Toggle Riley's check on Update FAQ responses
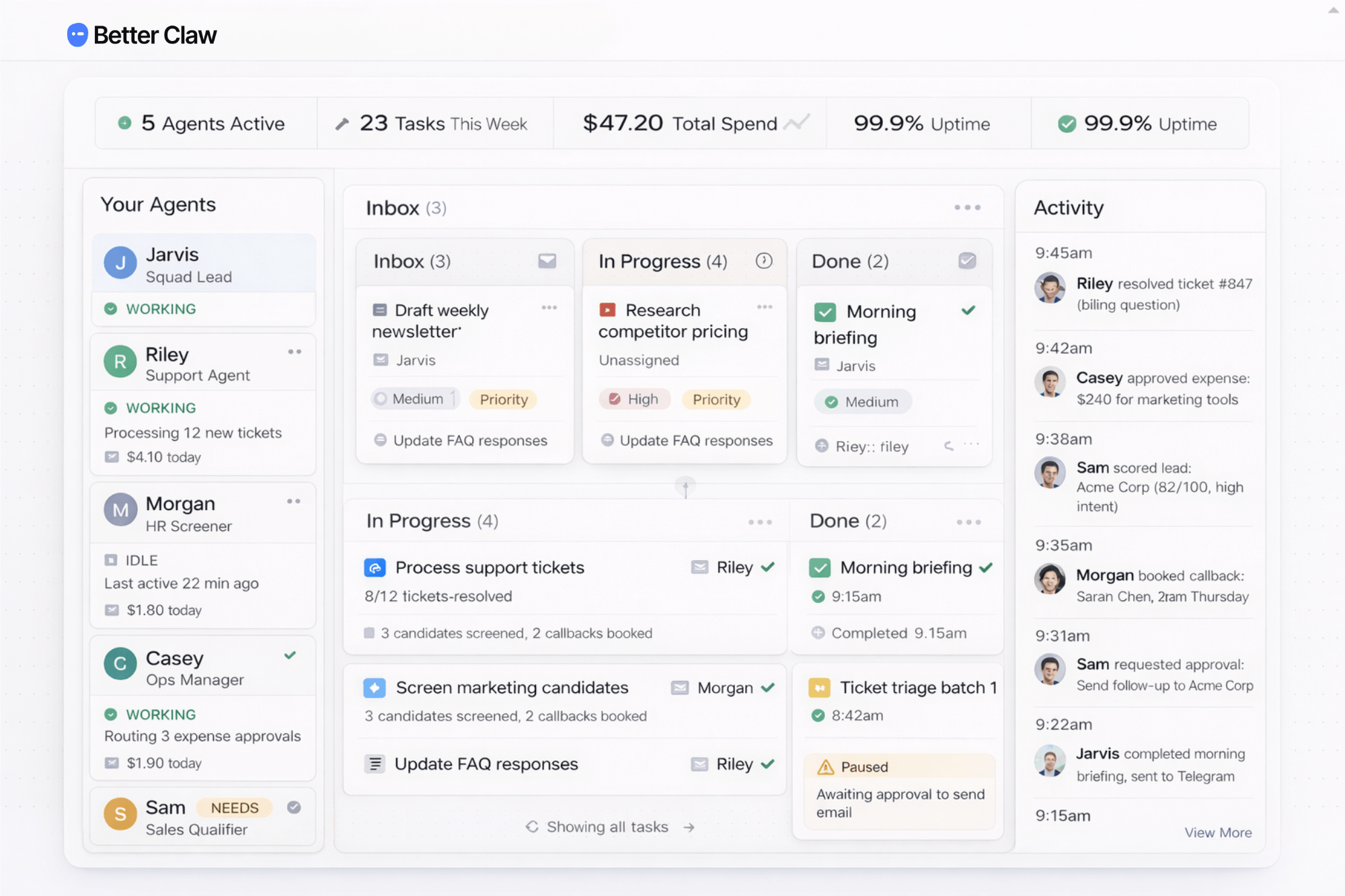 (767, 764)
